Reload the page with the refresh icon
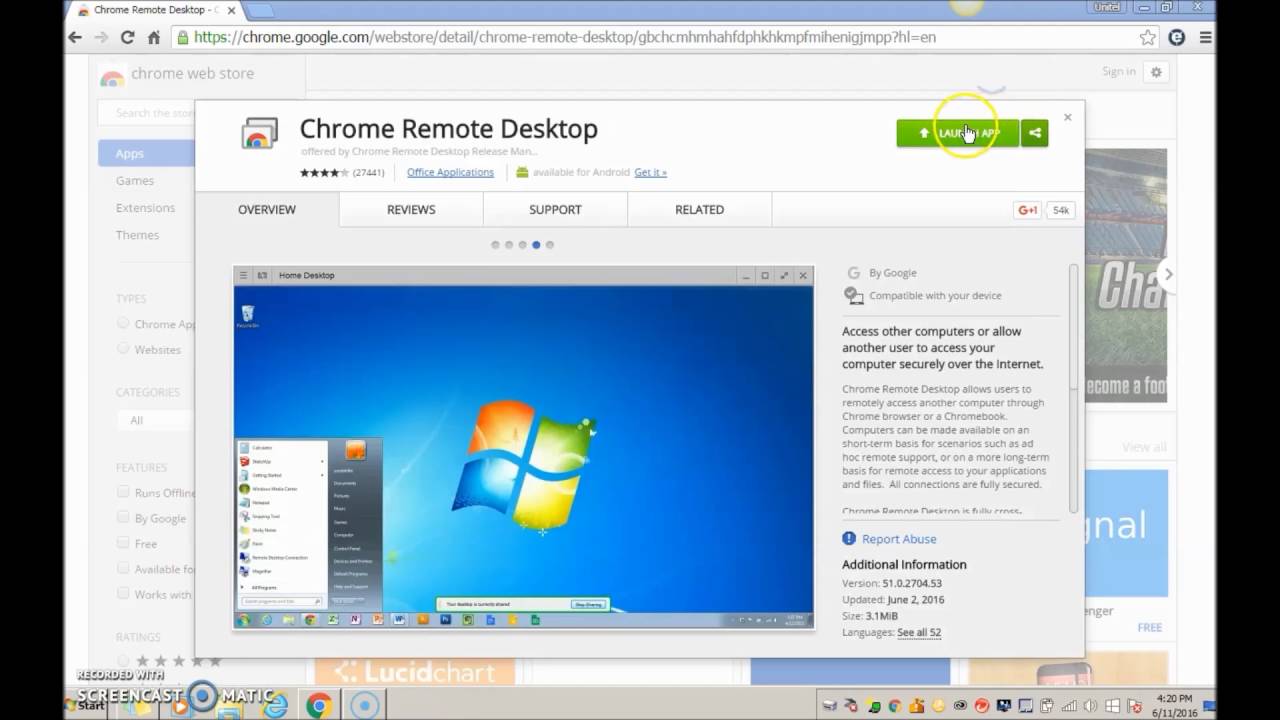 click(127, 37)
